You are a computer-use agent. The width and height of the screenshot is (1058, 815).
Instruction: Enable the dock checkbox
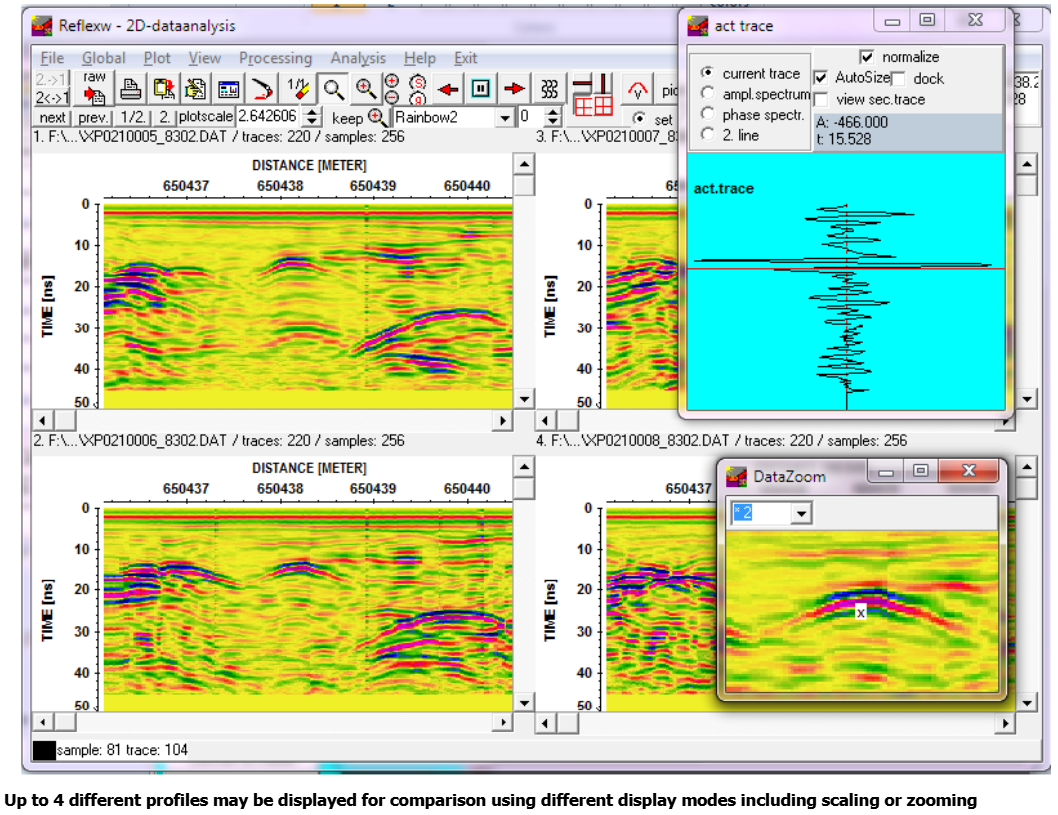click(898, 78)
